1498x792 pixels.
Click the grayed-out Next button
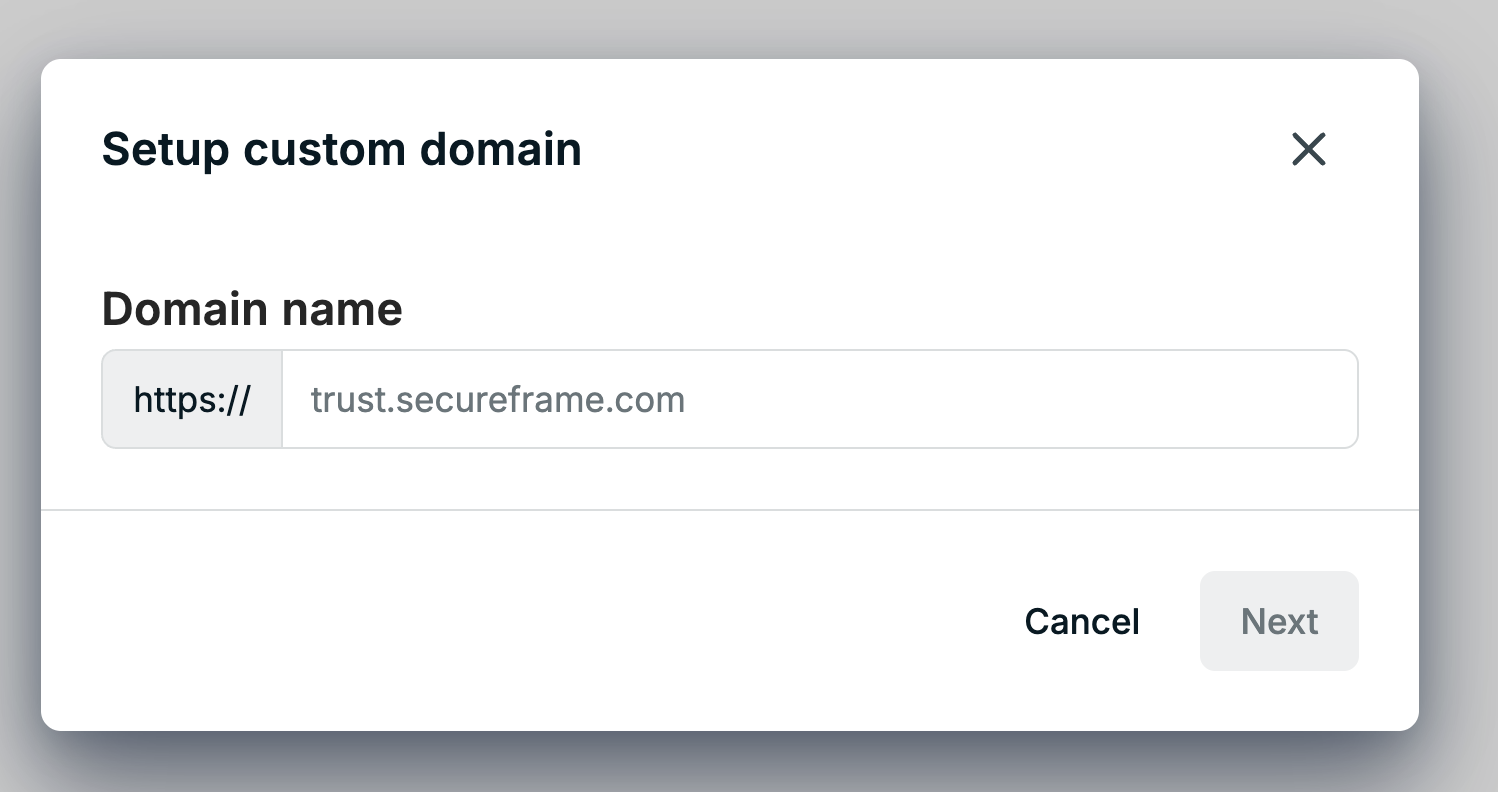1279,621
